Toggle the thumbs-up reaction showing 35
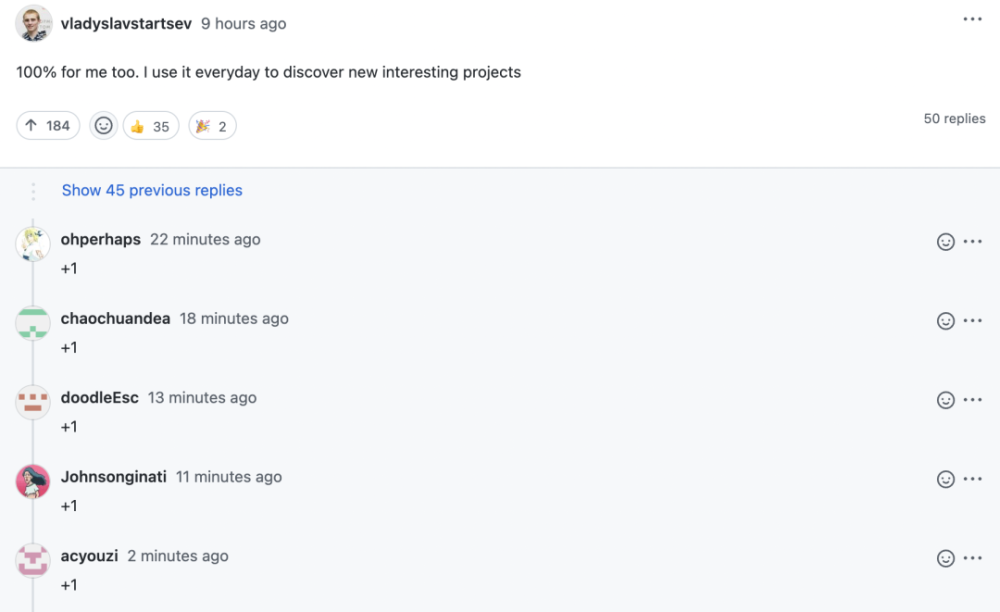Viewport: 1000px width, 612px height. coord(150,125)
